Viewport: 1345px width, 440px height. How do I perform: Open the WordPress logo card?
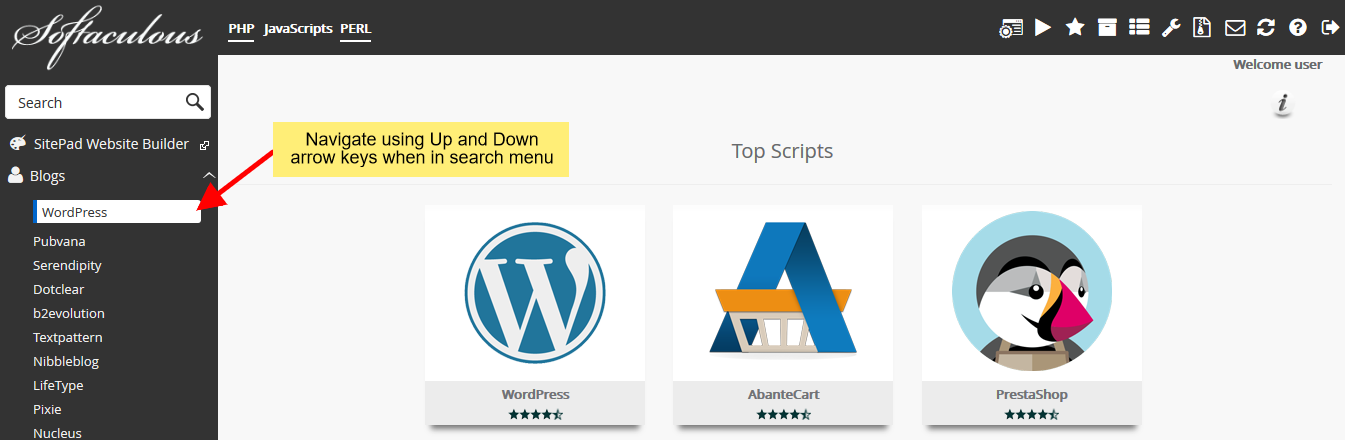click(x=535, y=292)
